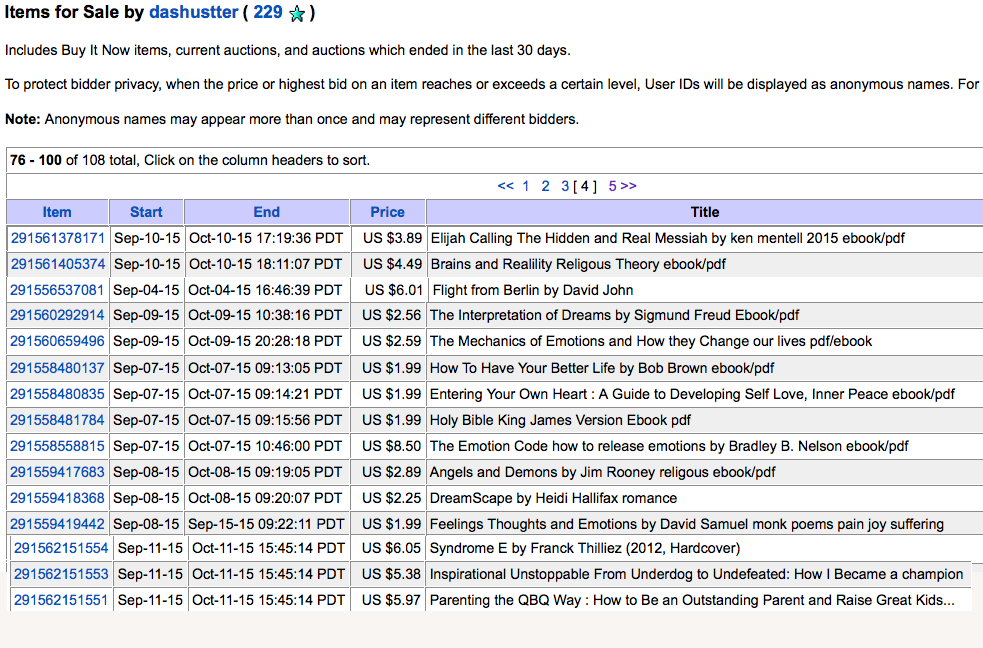
Task: Click price US $5.97
Action: (x=391, y=600)
